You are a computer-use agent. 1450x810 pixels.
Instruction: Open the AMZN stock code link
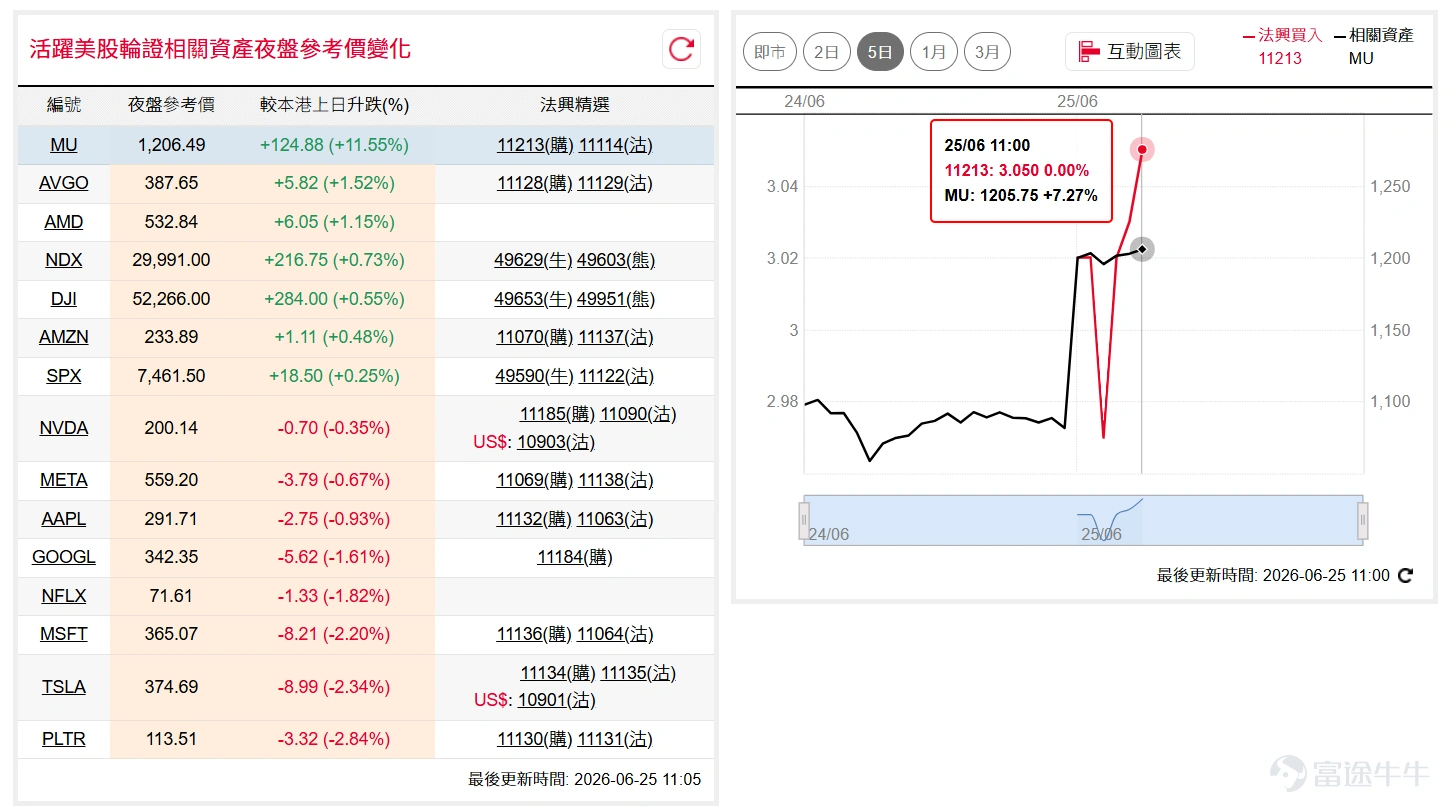64,337
